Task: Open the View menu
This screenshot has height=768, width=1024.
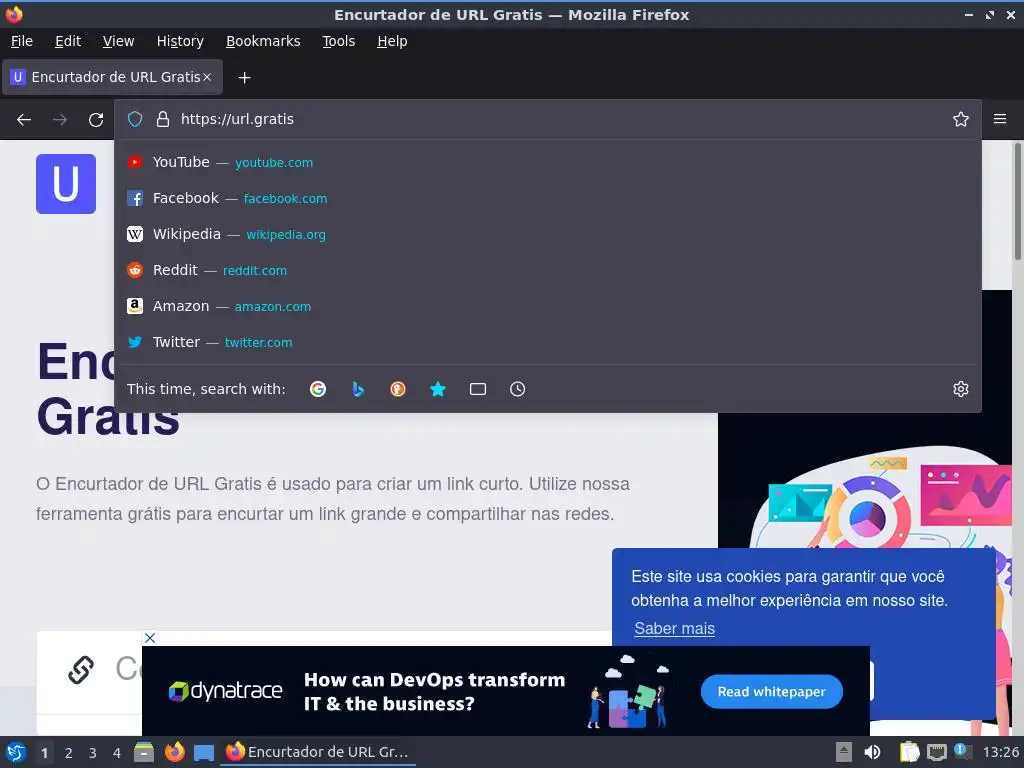Action: point(118,41)
